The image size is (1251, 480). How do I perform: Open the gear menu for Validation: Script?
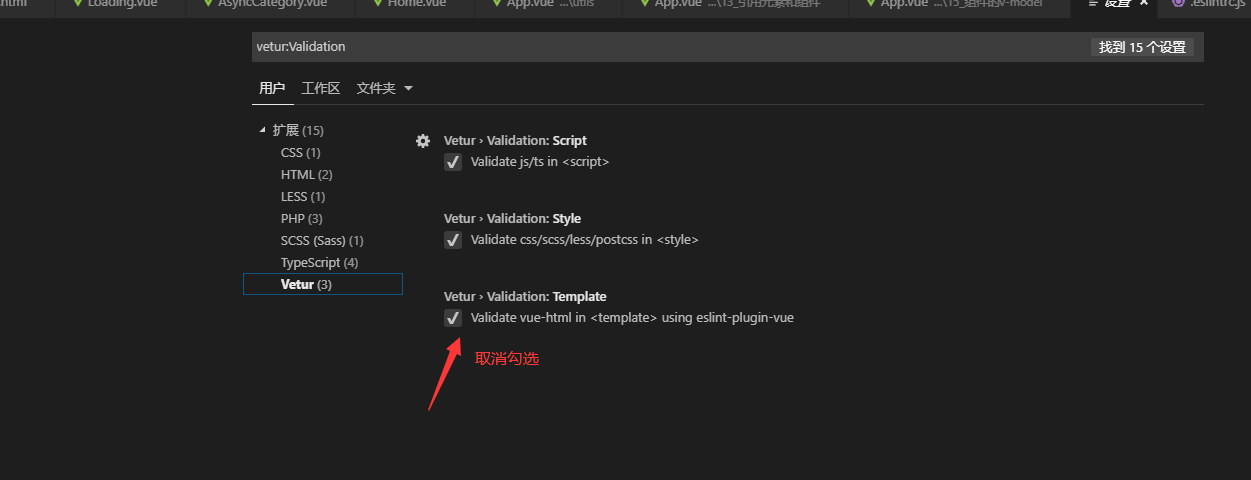point(423,141)
